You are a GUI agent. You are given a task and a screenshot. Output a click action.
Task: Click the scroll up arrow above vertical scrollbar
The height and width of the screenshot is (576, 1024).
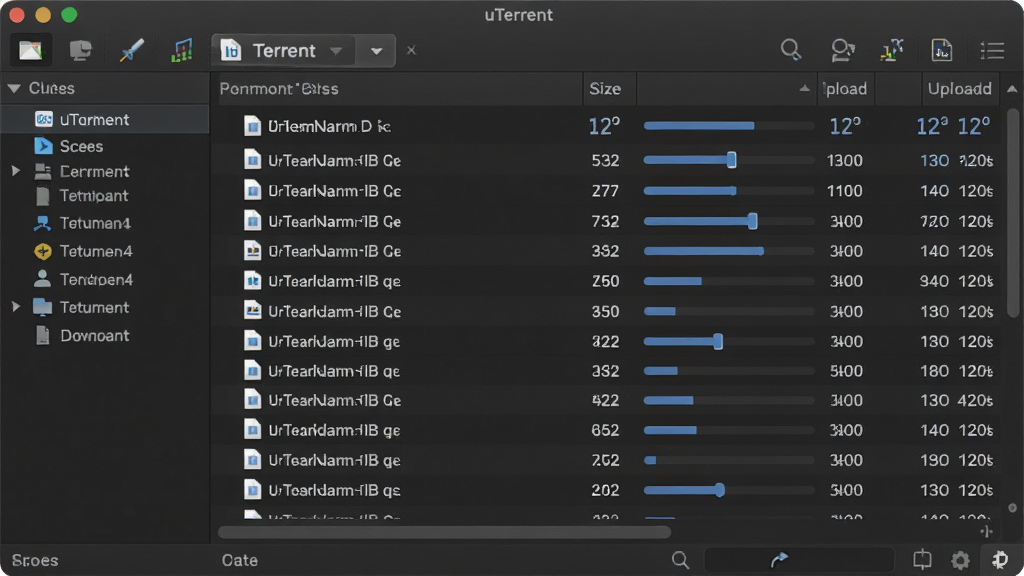coord(1012,89)
